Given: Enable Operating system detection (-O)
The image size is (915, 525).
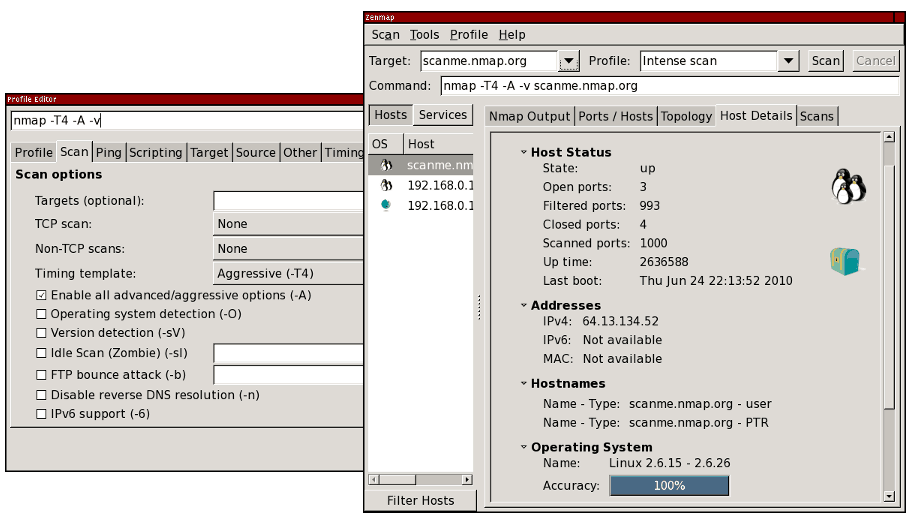Looking at the screenshot, I should 41,314.
